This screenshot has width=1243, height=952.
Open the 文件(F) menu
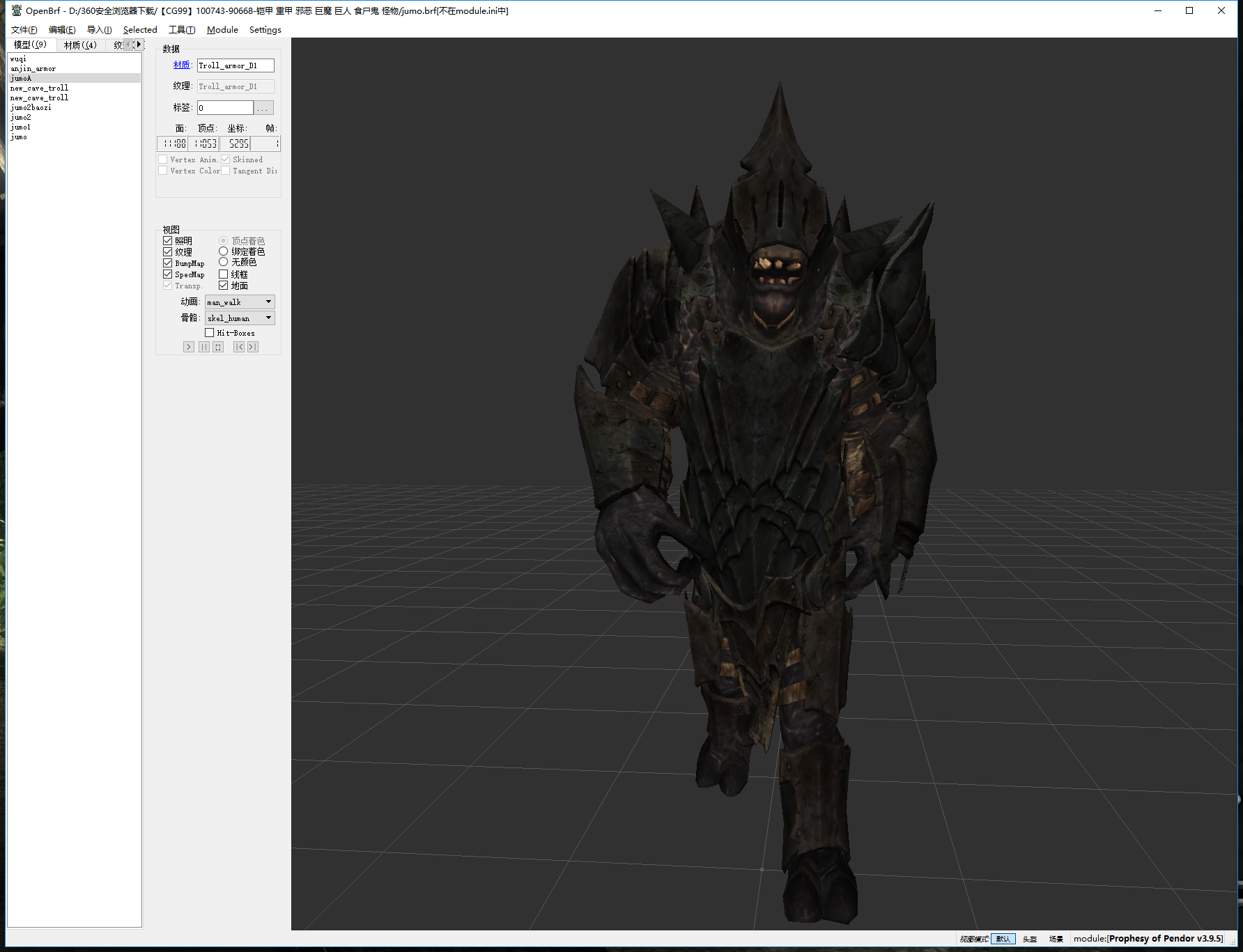[x=24, y=30]
